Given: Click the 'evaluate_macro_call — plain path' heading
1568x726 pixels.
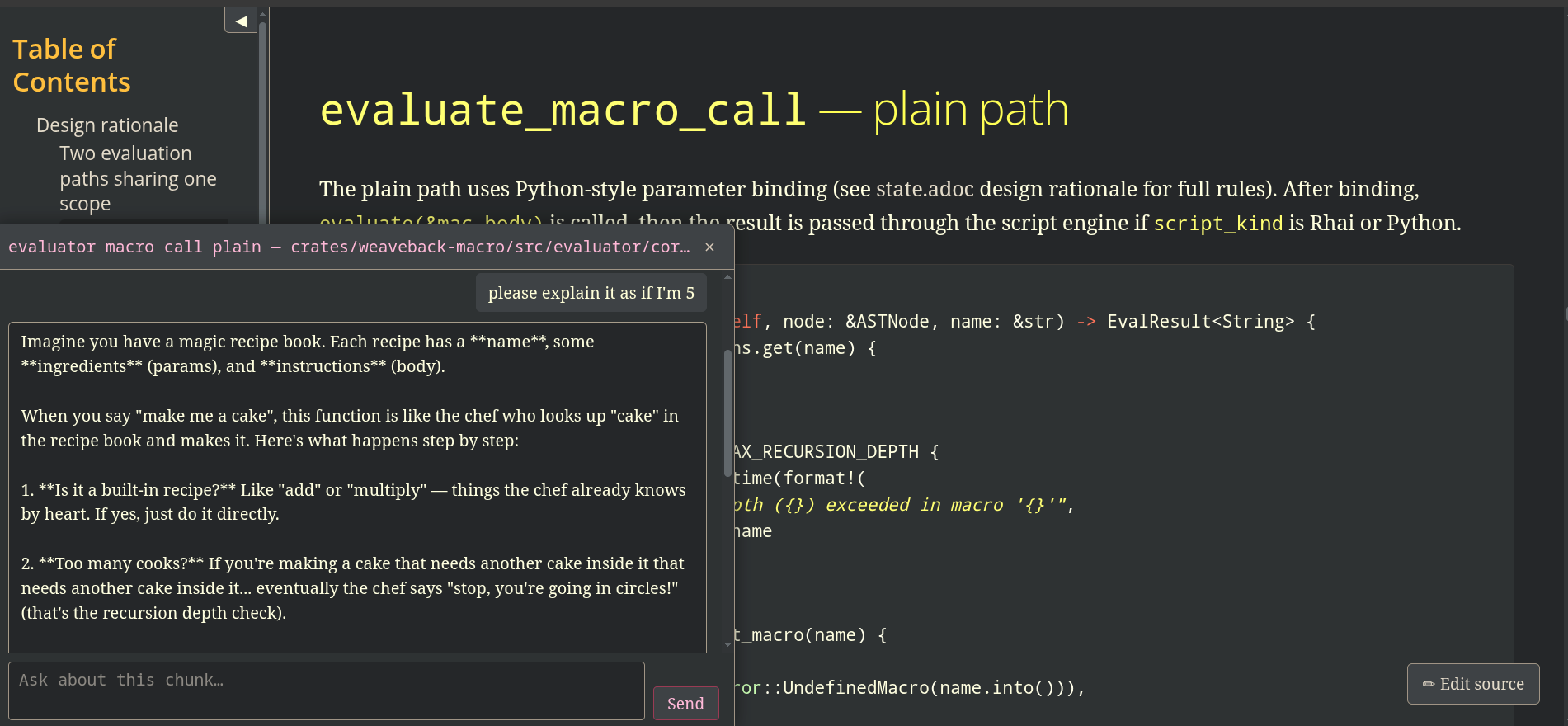Looking at the screenshot, I should coord(694,109).
